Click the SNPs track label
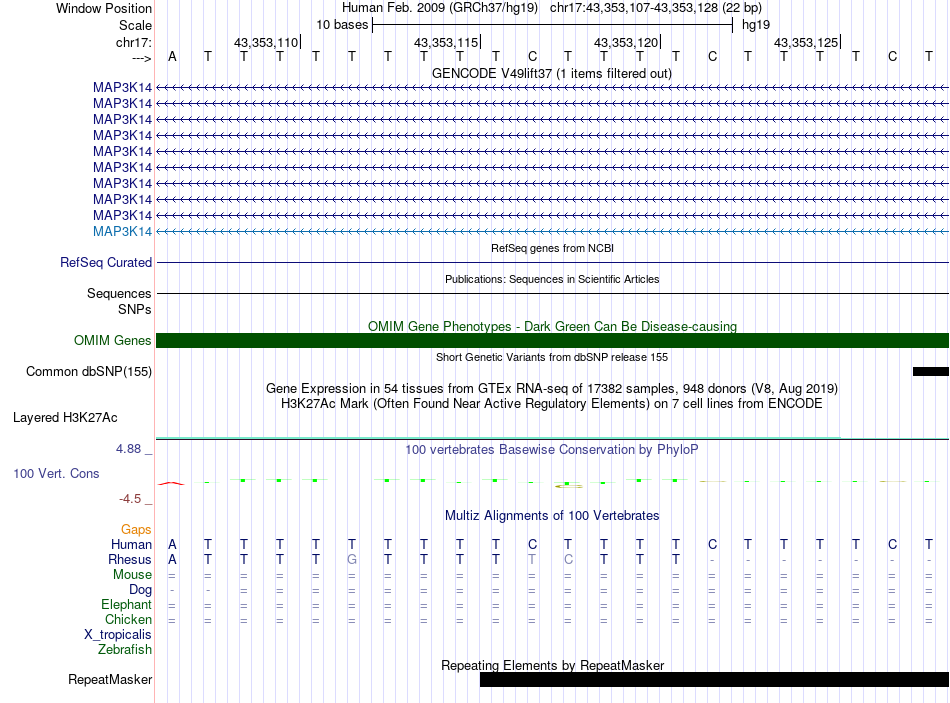This screenshot has height=703, width=950. point(135,309)
